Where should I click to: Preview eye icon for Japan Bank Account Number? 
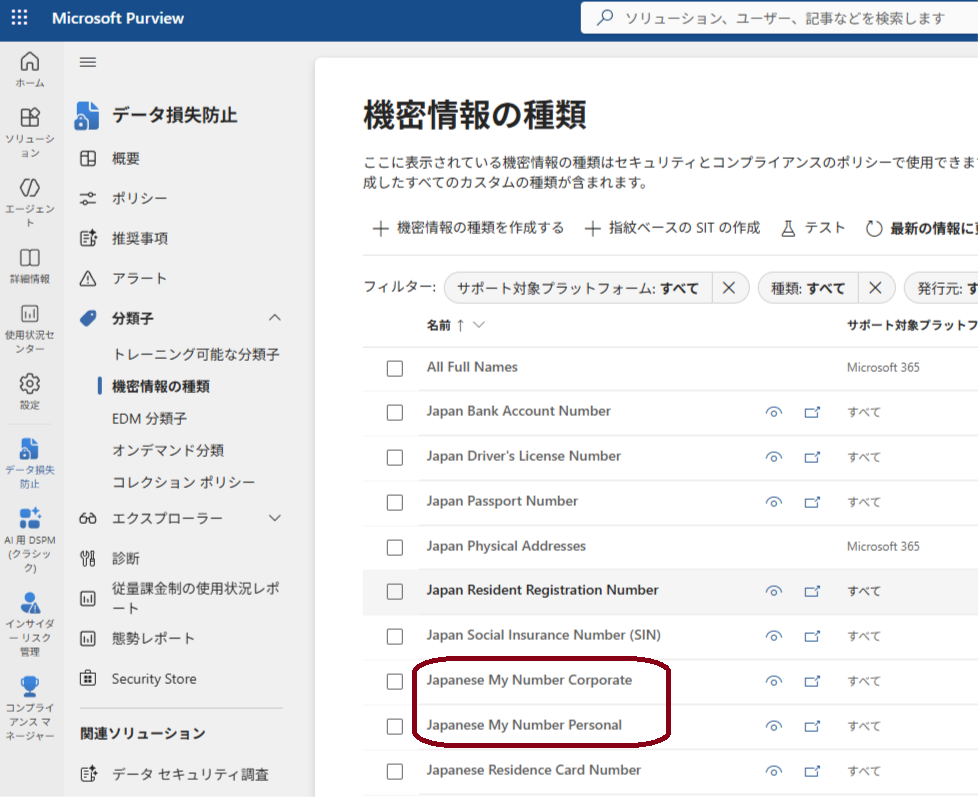(x=773, y=412)
